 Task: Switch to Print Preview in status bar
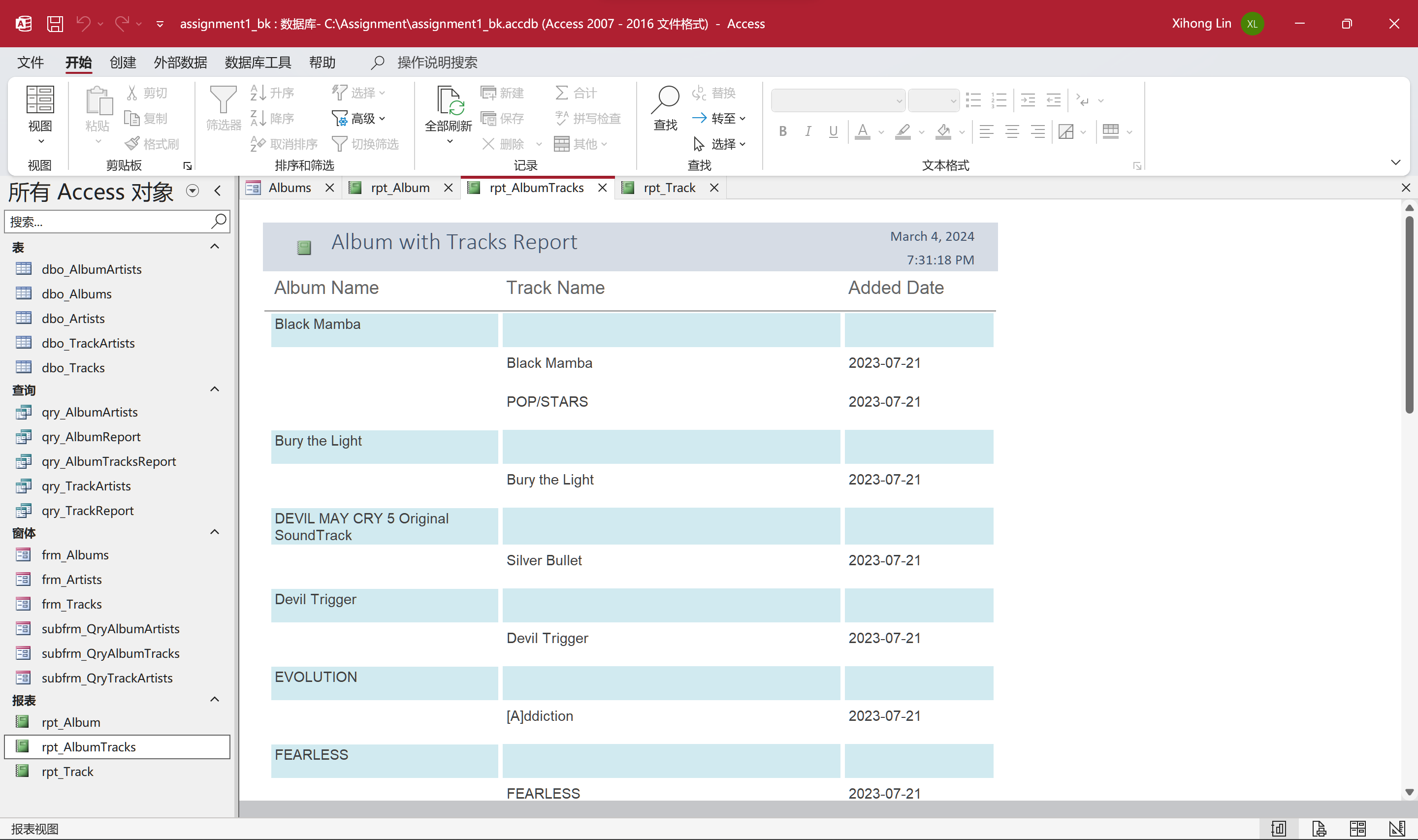tap(1319, 829)
